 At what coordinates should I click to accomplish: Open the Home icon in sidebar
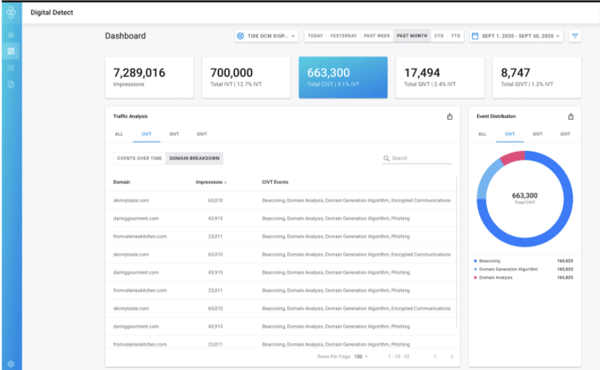[x=11, y=34]
